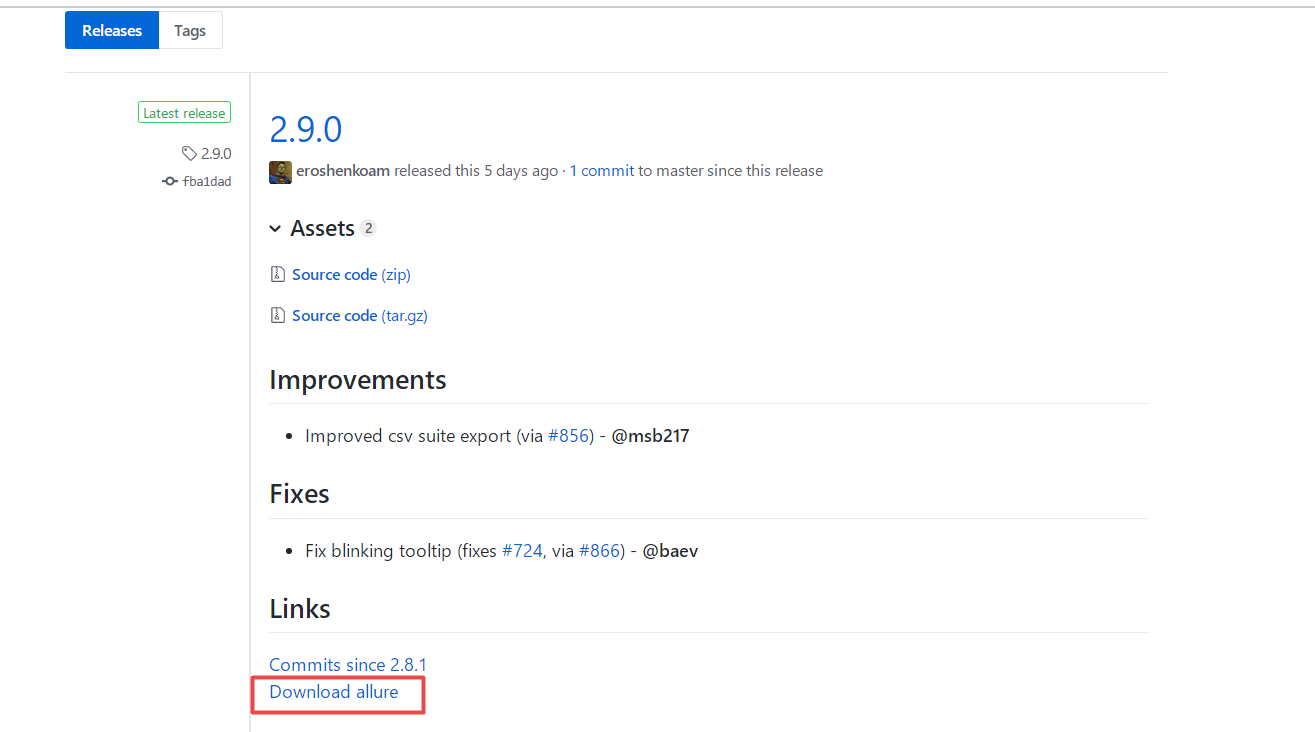Click 'Improved csv suite export' text

[408, 436]
